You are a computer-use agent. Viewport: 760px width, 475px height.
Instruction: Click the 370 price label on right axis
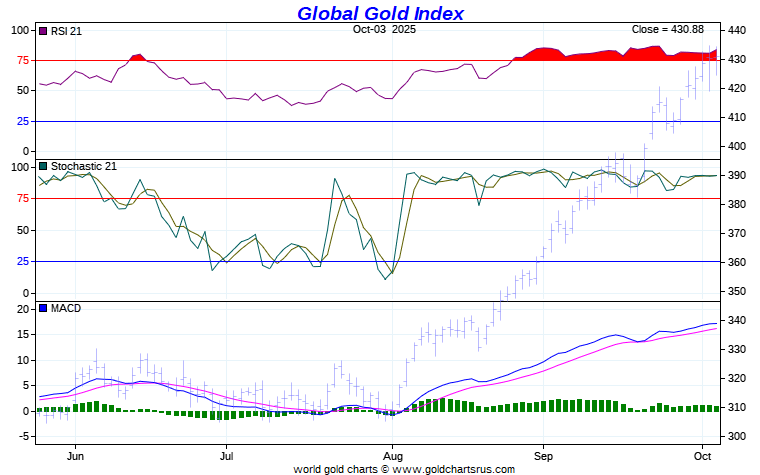(x=738, y=233)
